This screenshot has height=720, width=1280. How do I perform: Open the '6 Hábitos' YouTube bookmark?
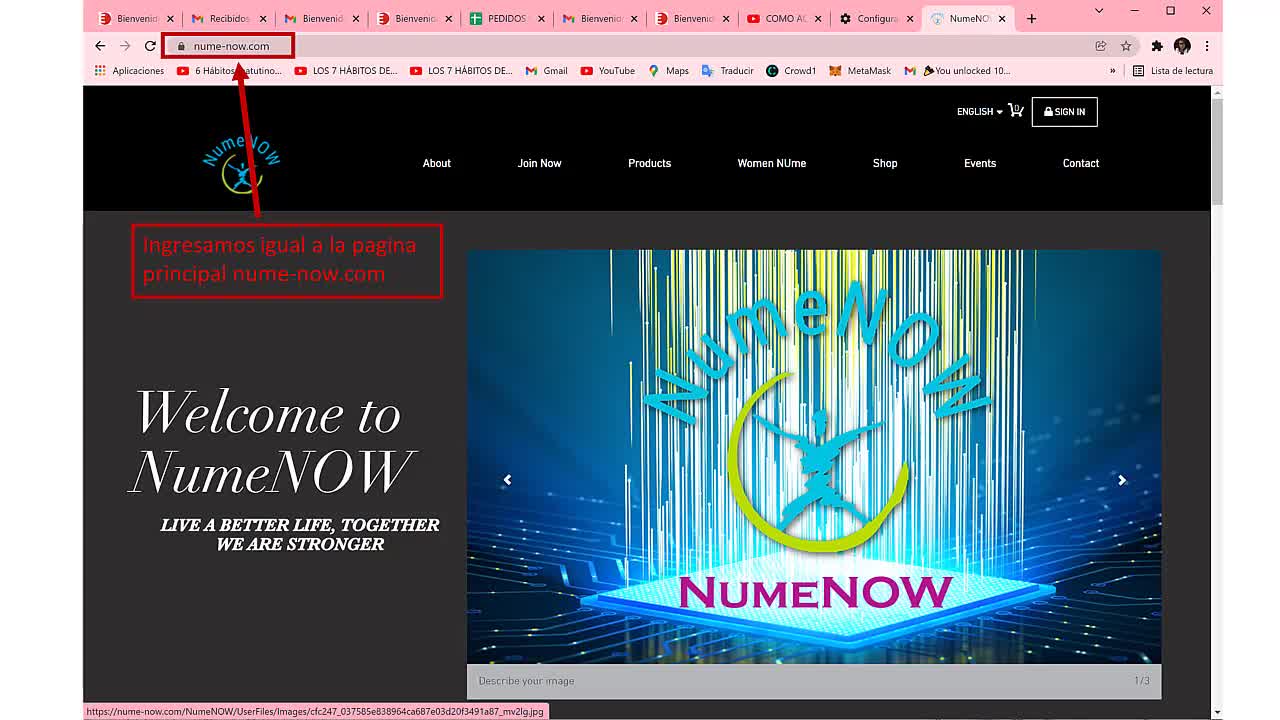point(229,71)
